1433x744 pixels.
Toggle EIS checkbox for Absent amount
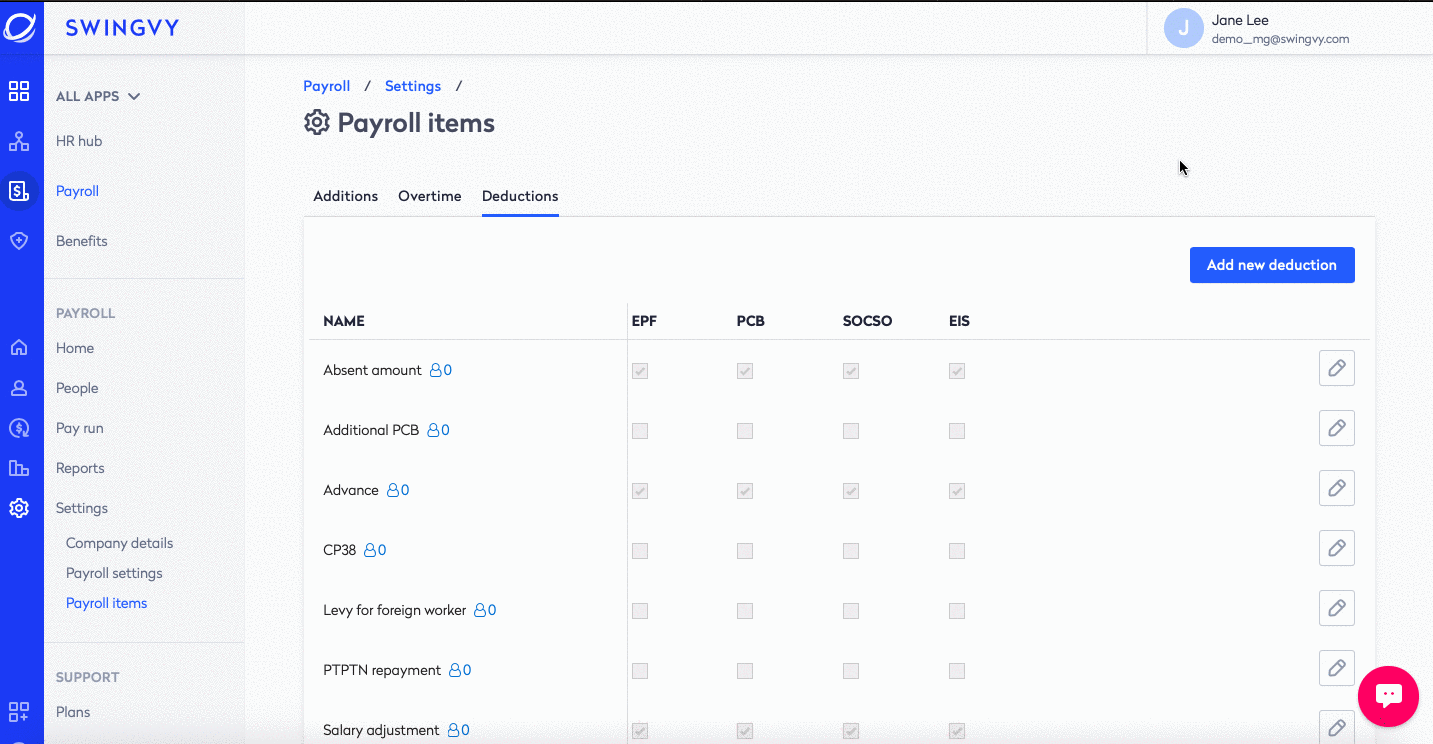tap(957, 371)
